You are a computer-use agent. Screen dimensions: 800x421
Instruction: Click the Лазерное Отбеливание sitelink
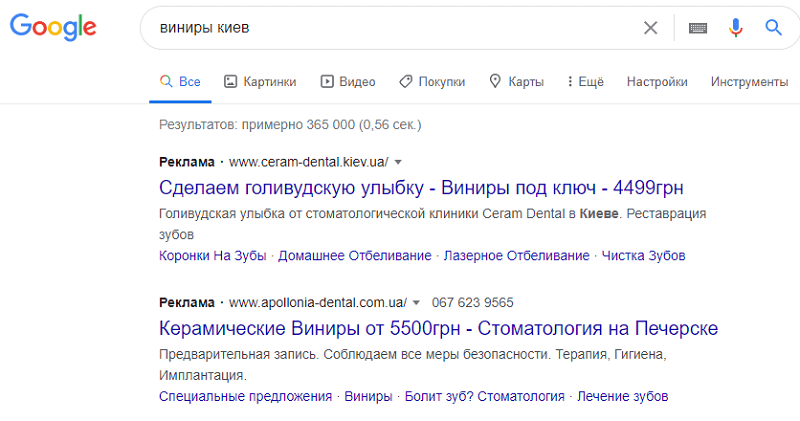point(516,256)
